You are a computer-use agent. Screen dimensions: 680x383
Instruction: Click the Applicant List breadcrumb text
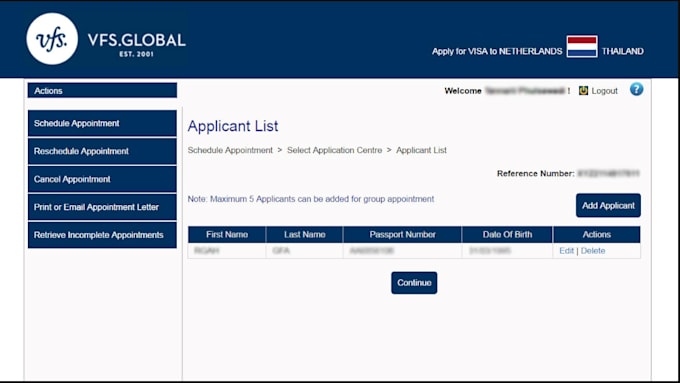pyautogui.click(x=421, y=150)
